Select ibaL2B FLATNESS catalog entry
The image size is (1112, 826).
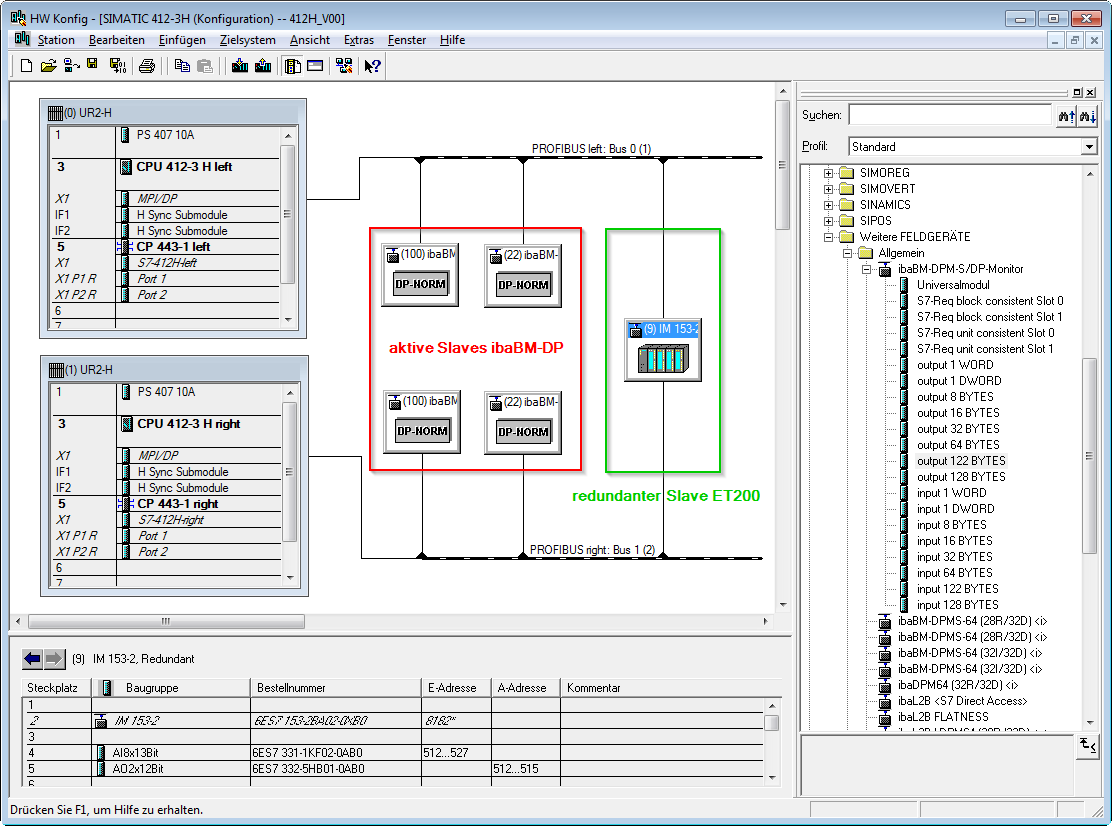(943, 717)
